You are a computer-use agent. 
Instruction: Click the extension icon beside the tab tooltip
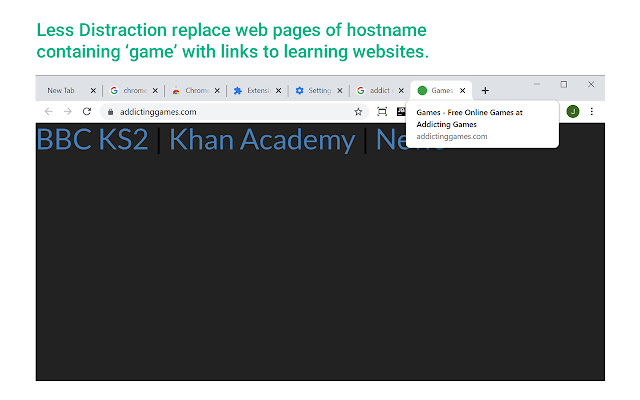(401, 111)
